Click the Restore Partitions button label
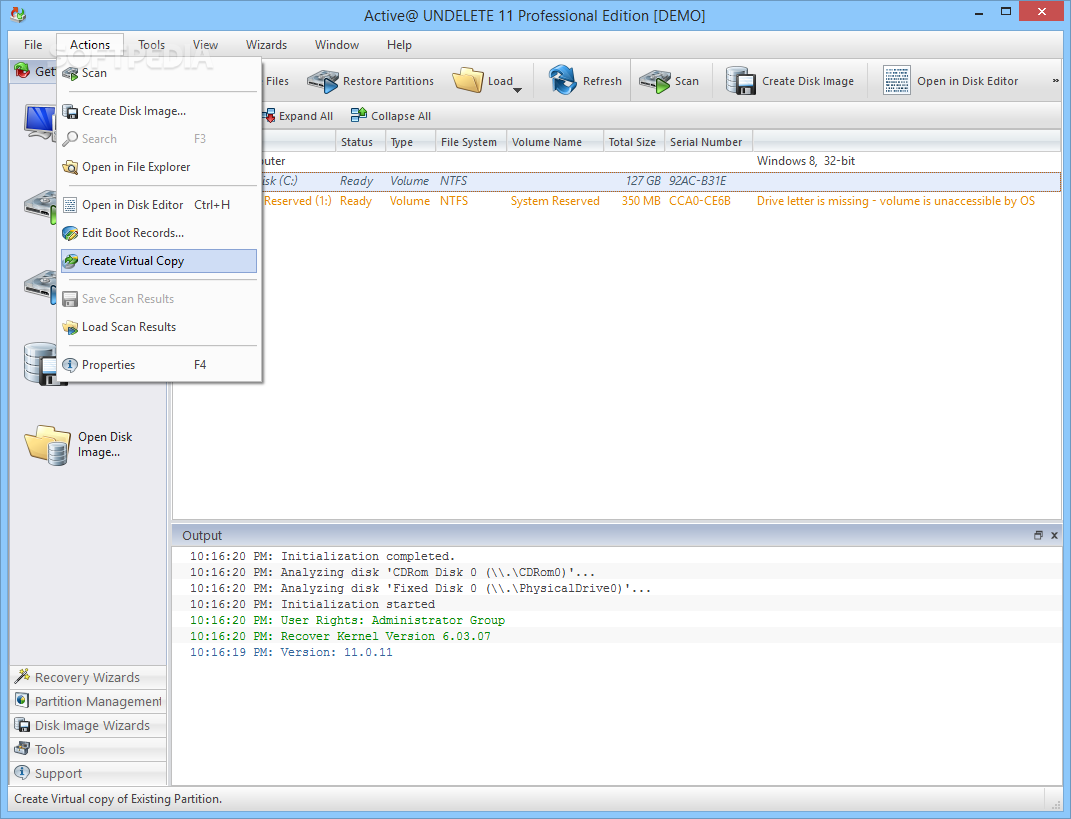 (x=388, y=81)
